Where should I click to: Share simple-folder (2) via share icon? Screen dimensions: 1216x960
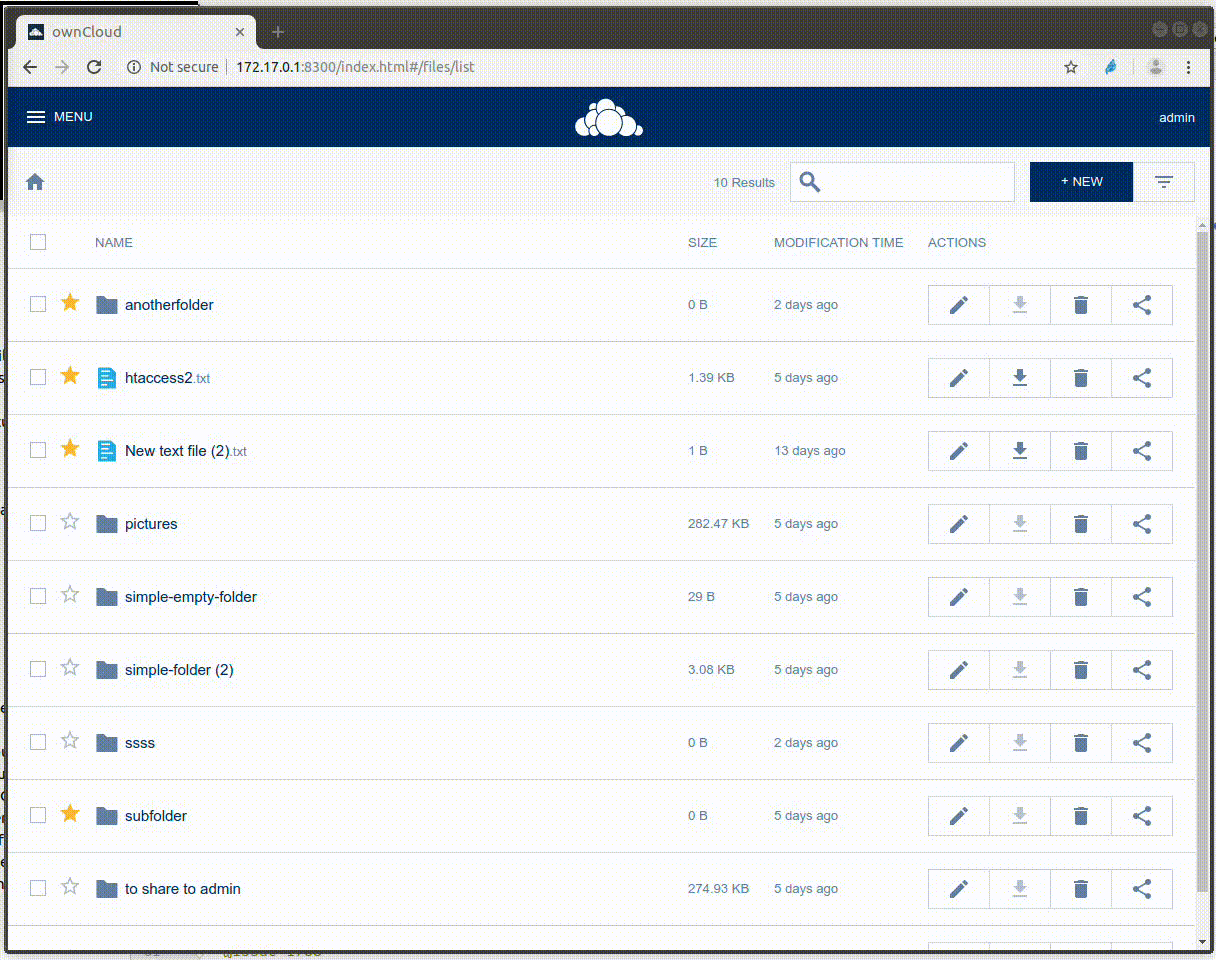click(x=1142, y=670)
